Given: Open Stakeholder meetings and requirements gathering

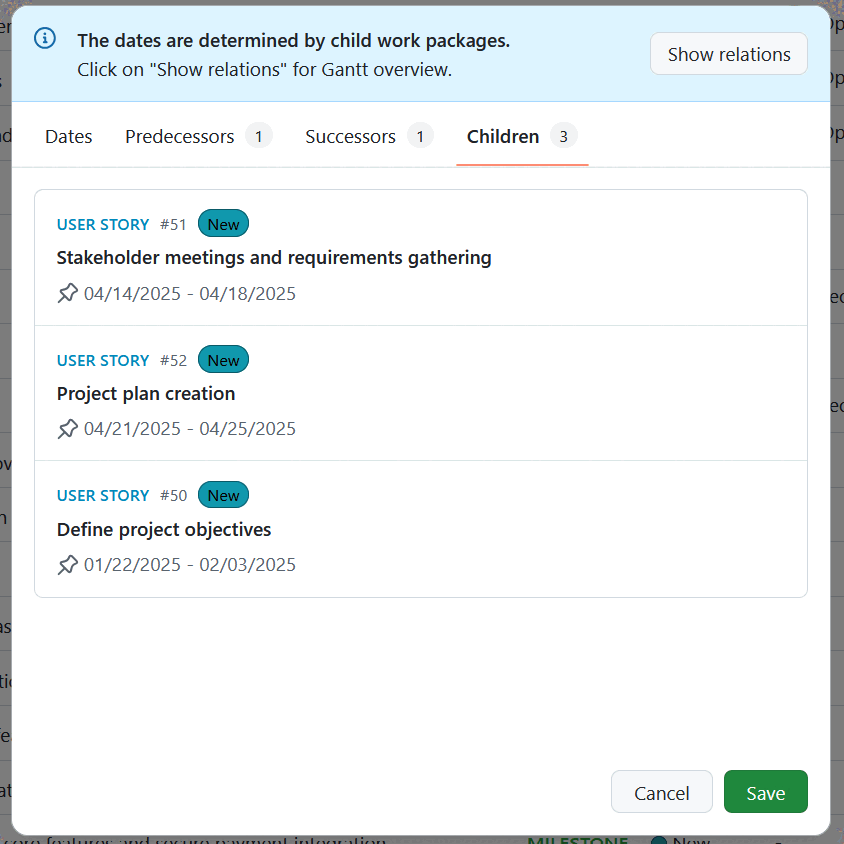Looking at the screenshot, I should coord(274,257).
